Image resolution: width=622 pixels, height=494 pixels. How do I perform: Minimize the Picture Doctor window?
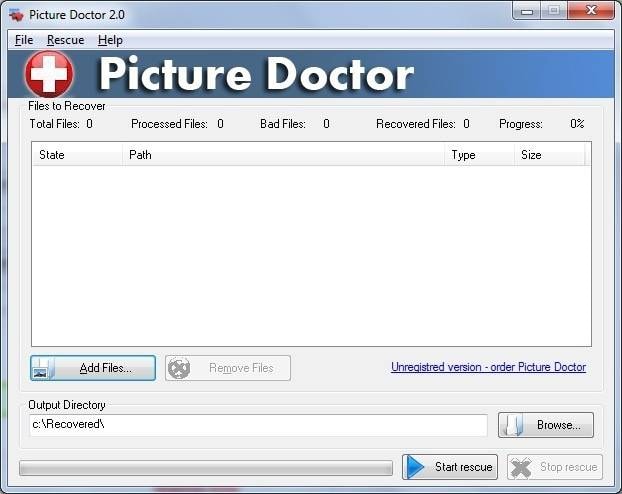tap(527, 11)
